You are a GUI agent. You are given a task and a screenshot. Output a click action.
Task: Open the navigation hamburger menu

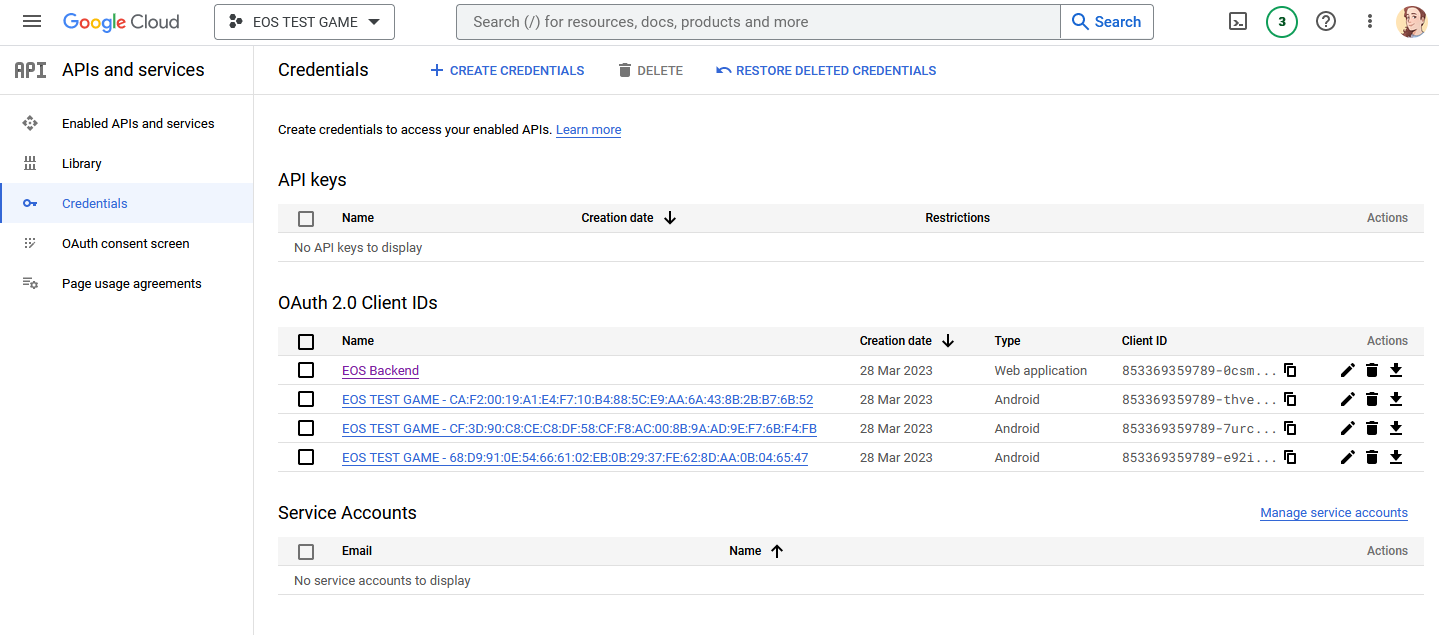tap(32, 21)
